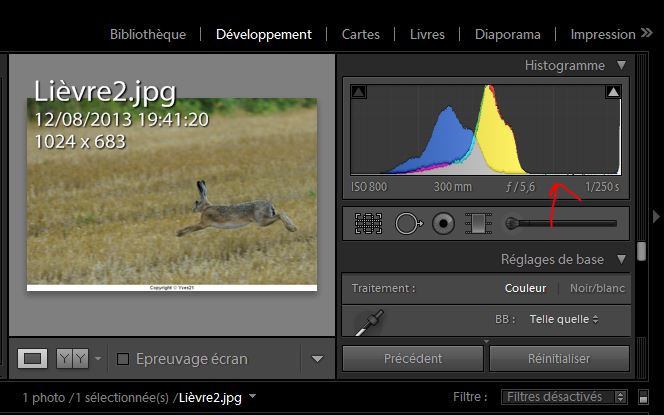
Task: Switch to the Cartes module
Action: [360, 34]
